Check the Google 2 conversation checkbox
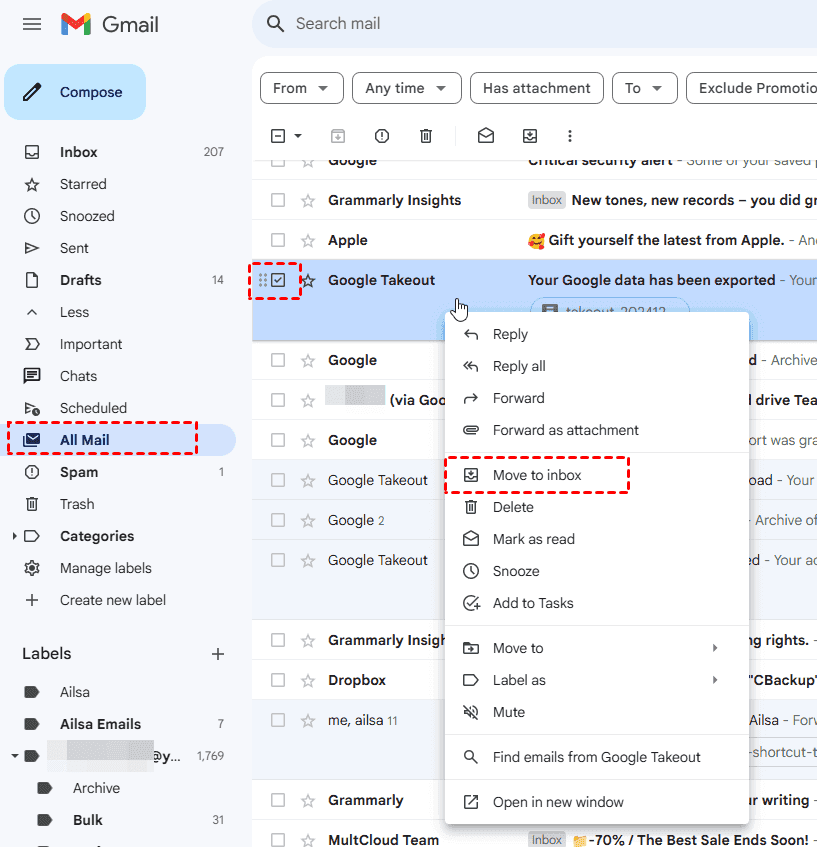The width and height of the screenshot is (817, 847). click(278, 520)
